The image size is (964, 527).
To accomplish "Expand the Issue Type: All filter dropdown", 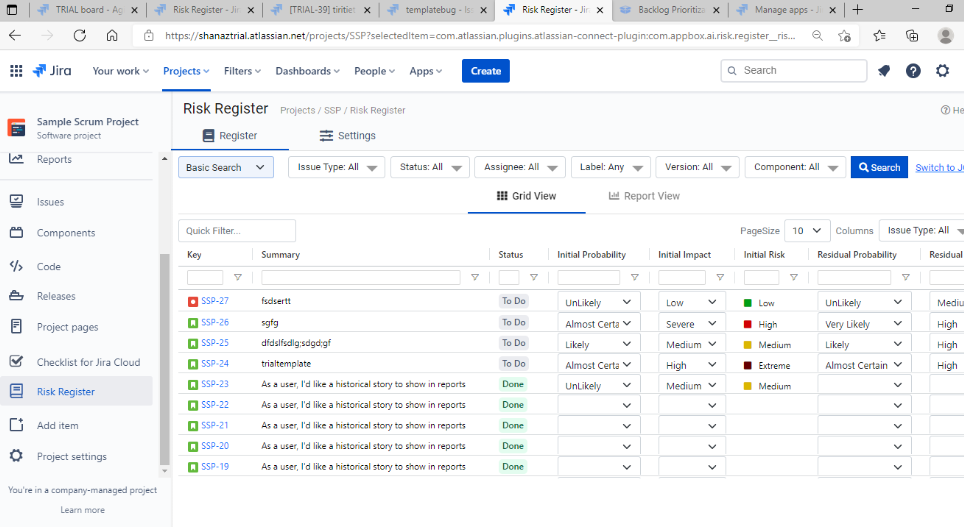I will 336,168.
